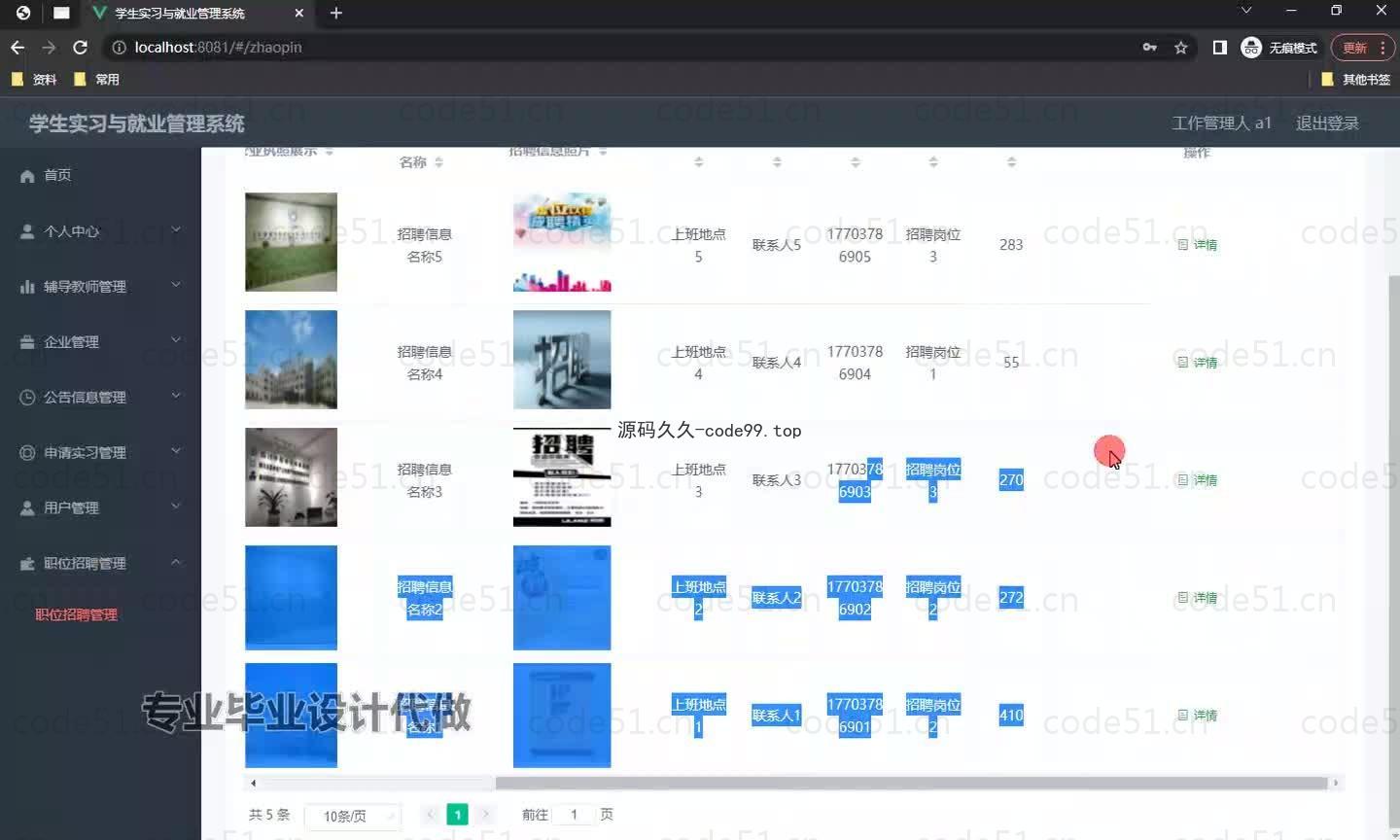
Task: Click the 更新 browser update button
Action: [x=1362, y=47]
